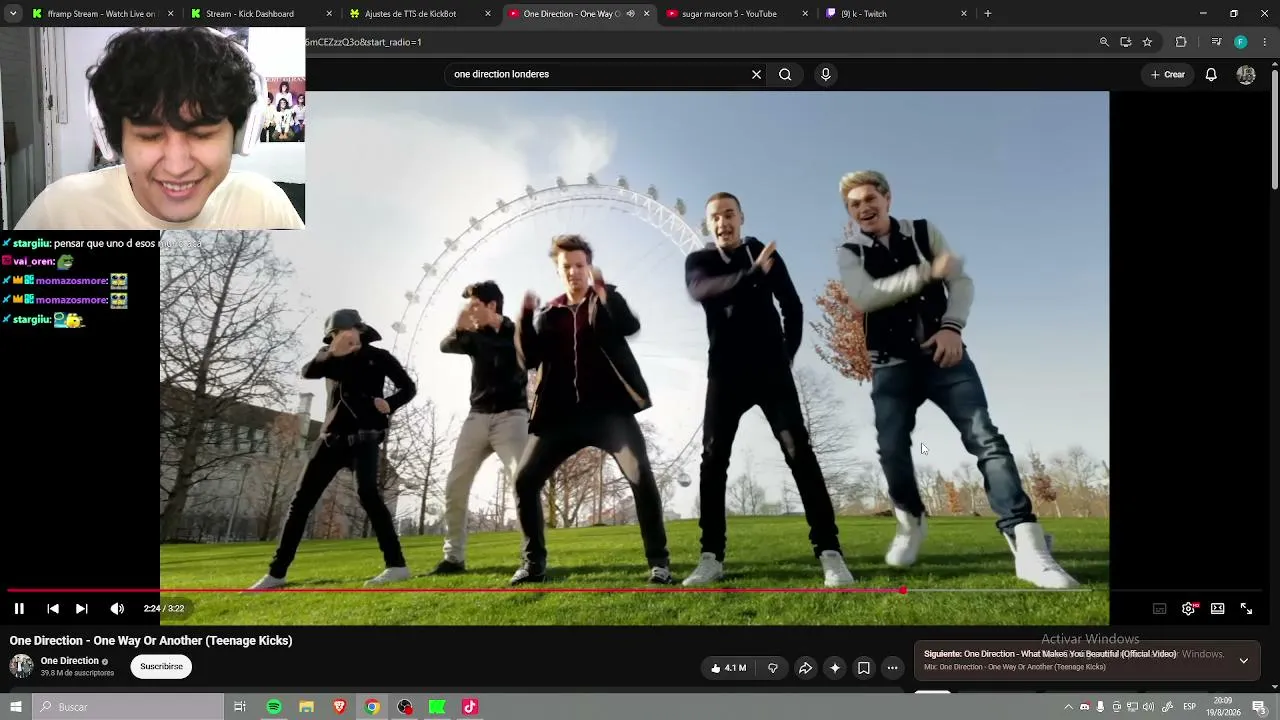Image resolution: width=1280 pixels, height=720 pixels.
Task: Open the browser extensions puzzle icon
Action: pyautogui.click(x=1181, y=42)
